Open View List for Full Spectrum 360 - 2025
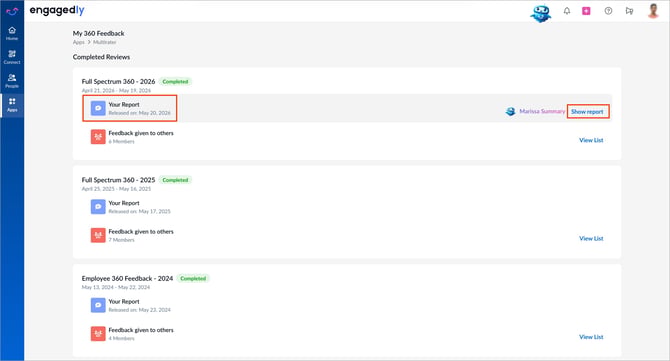 (x=591, y=238)
